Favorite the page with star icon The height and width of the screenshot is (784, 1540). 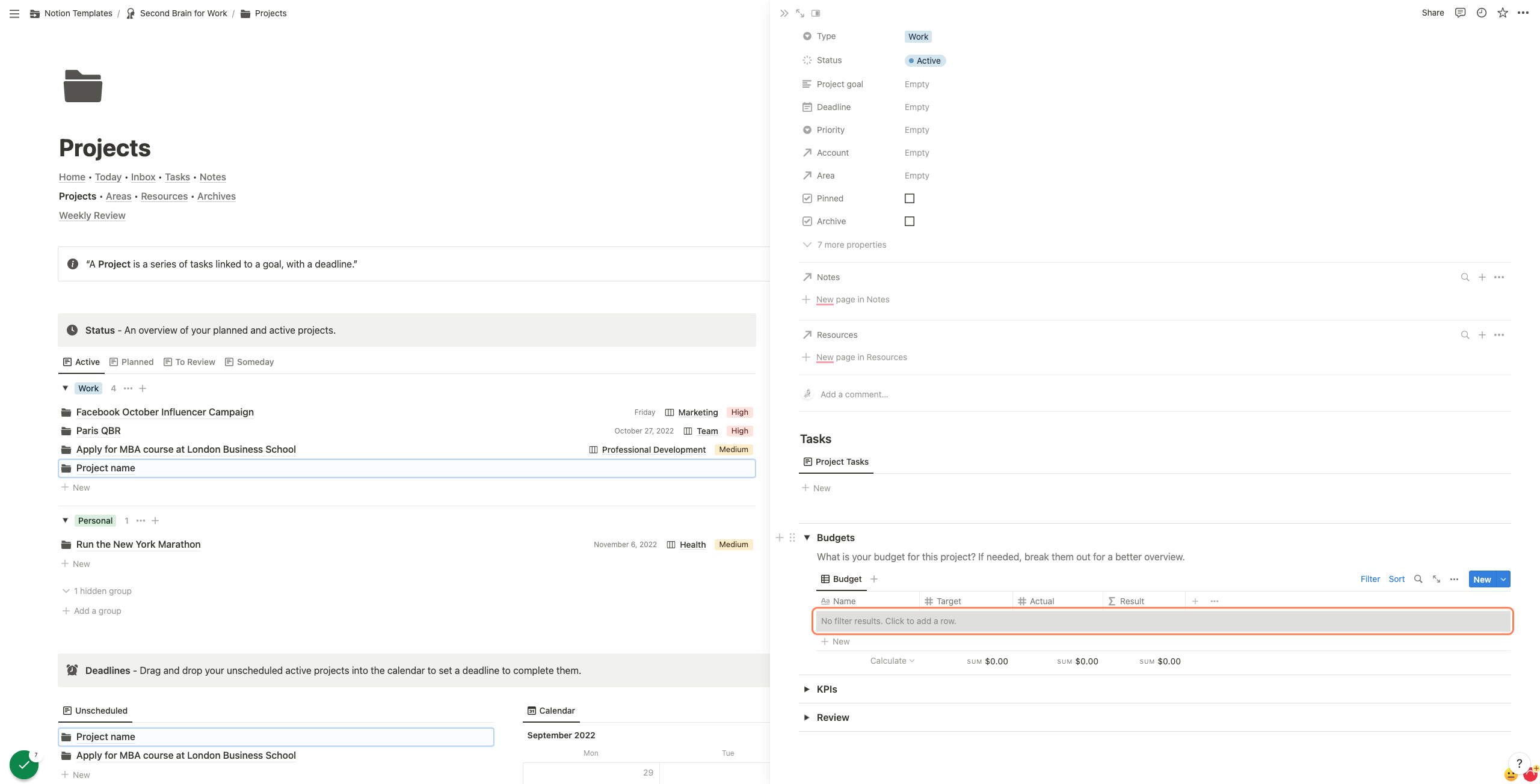(x=1503, y=13)
